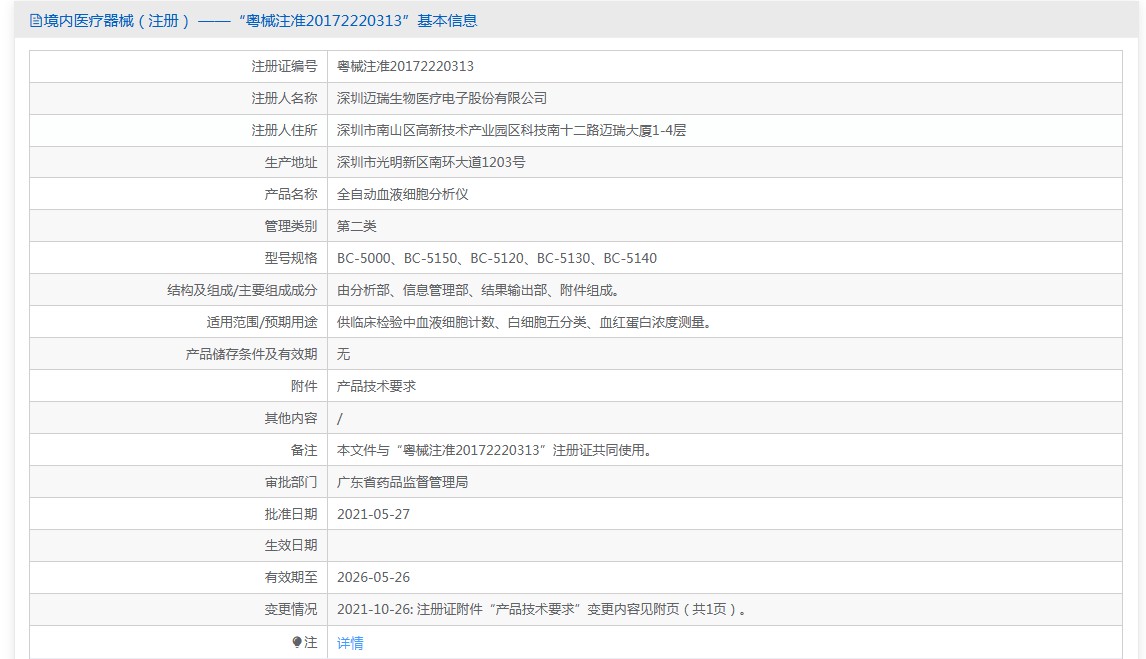The image size is (1146, 659).
Task: Click the lightbulb icon next to 注
Action: (297, 642)
